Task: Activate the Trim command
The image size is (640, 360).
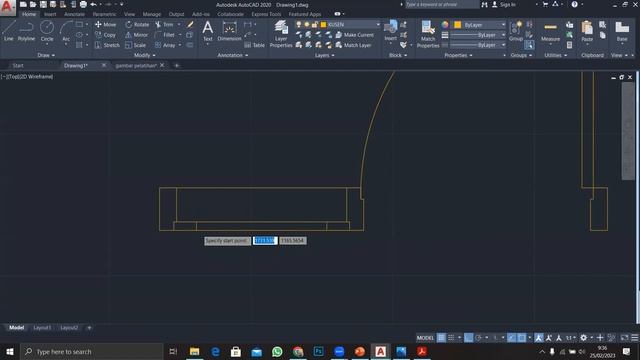Action: [164, 24]
